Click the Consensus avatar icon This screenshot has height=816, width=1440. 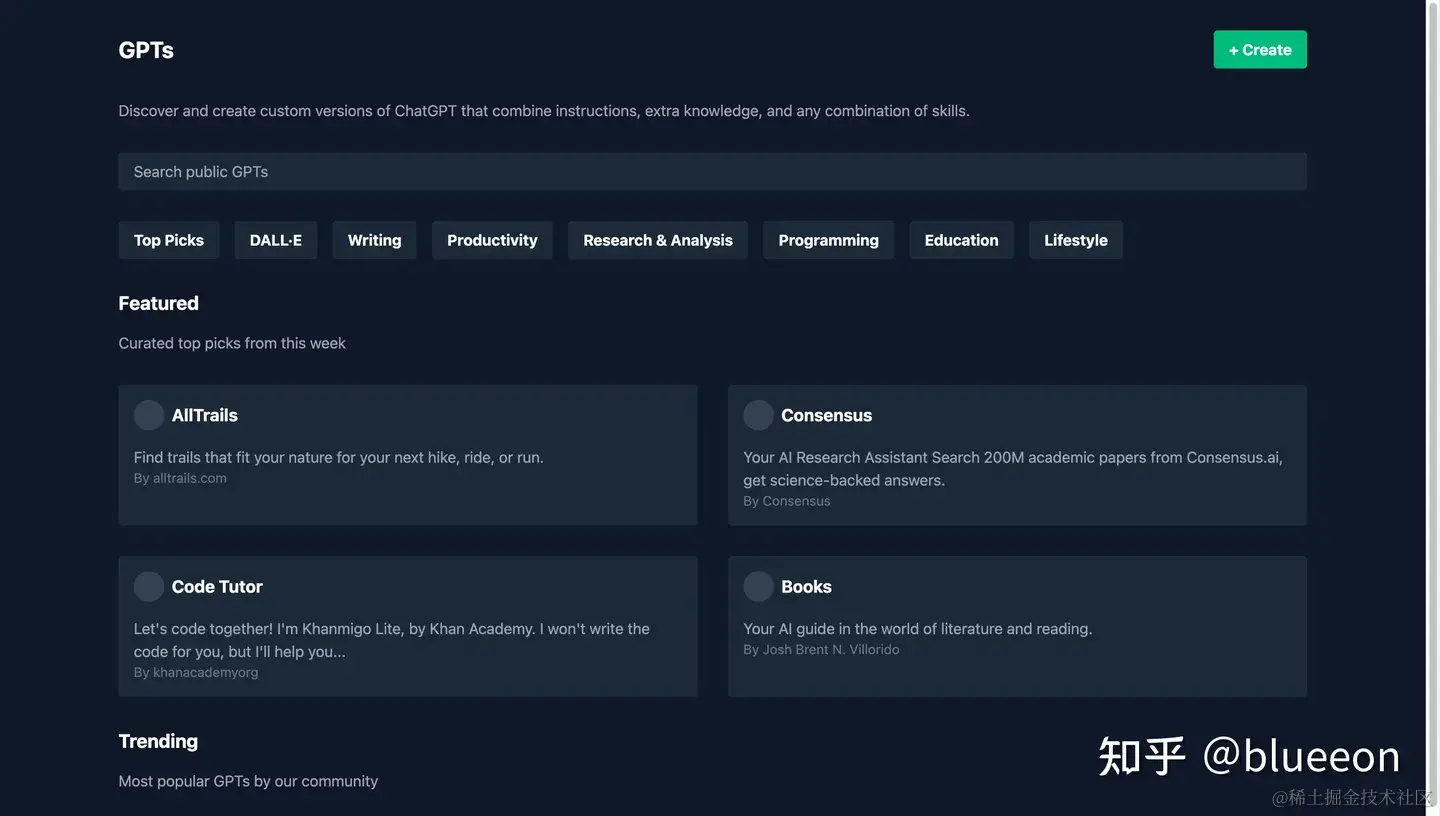758,415
